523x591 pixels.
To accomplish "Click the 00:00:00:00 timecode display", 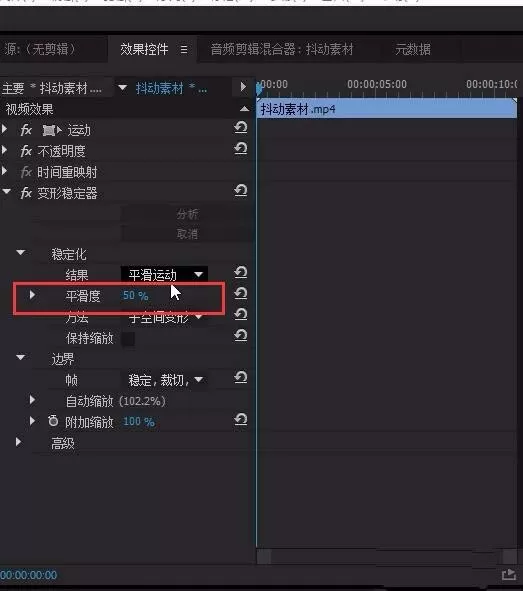I will (x=29, y=575).
